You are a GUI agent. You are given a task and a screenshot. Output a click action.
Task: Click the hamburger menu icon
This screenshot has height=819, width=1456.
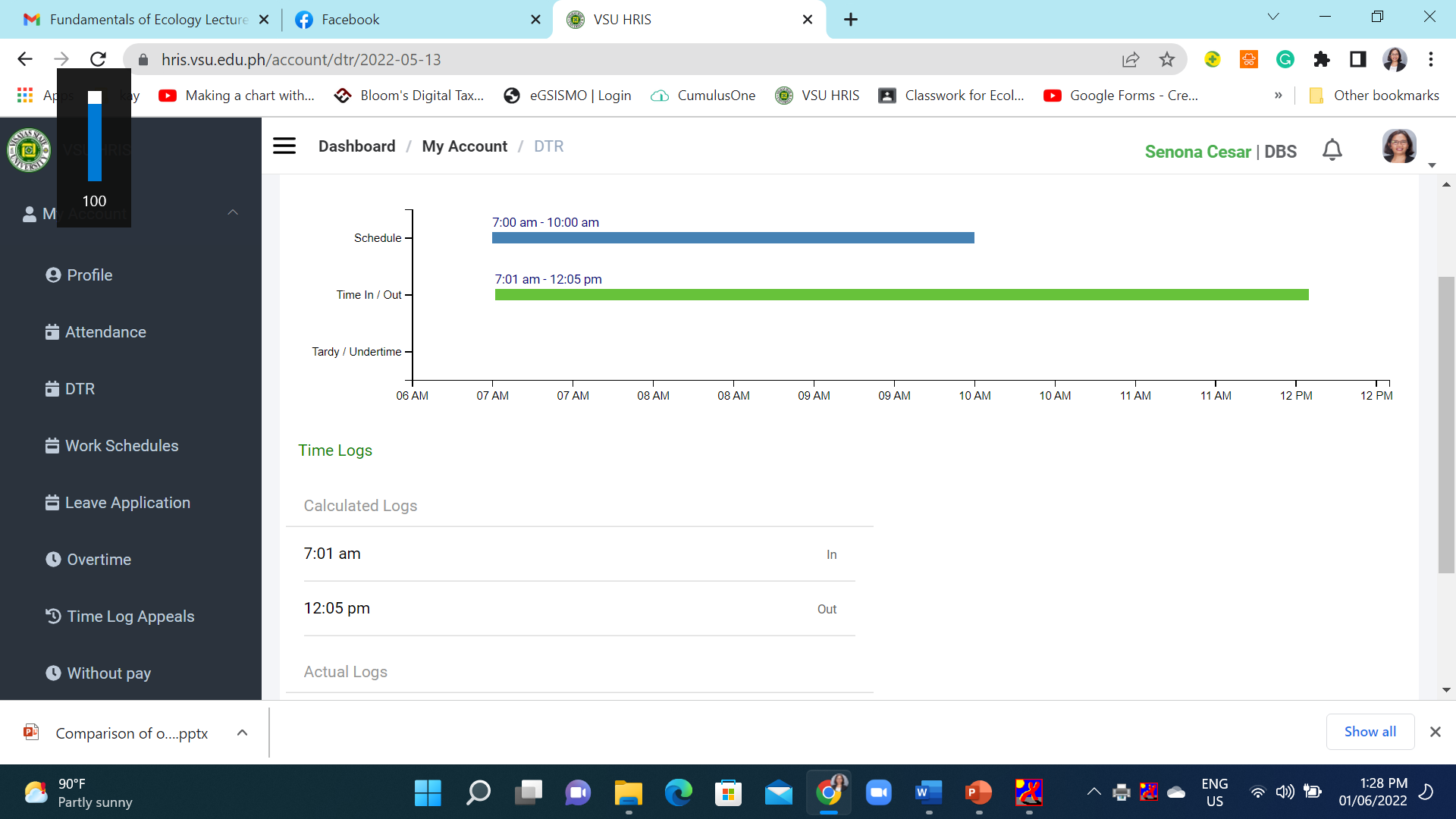coord(284,146)
